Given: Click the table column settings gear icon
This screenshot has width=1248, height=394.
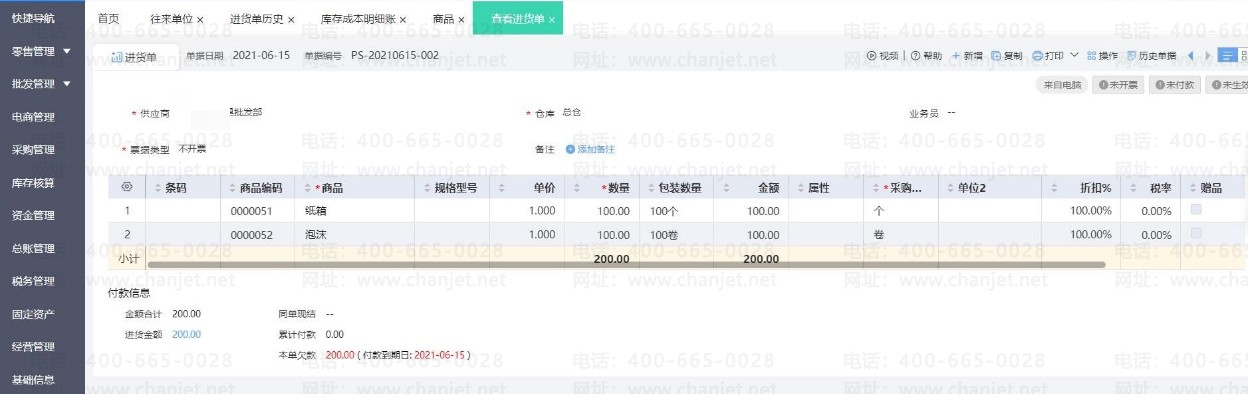Looking at the screenshot, I should (x=127, y=187).
